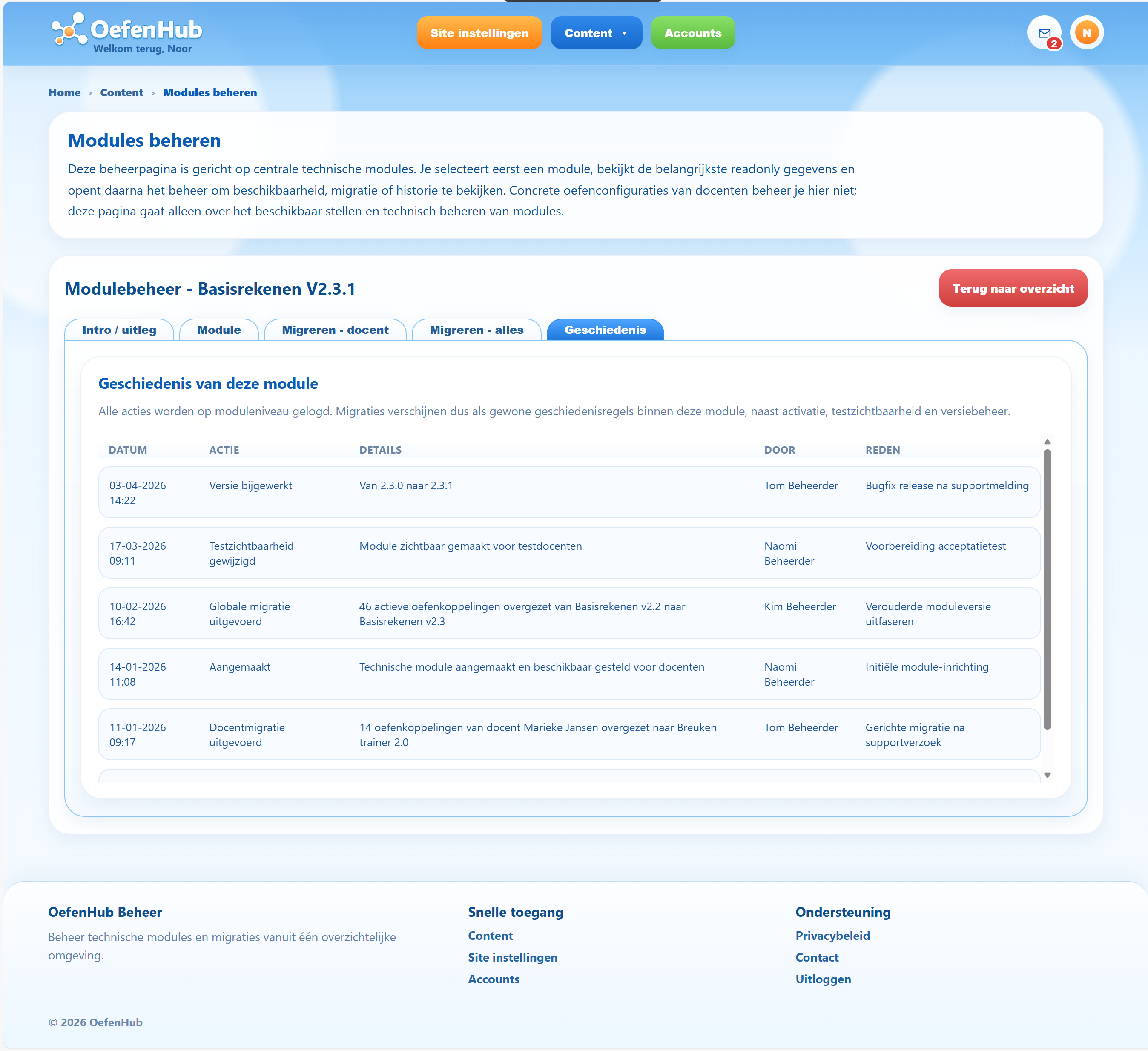Screen dimensions: 1148x1051
Task: Open the Migreren - docent tab
Action: click(x=335, y=330)
